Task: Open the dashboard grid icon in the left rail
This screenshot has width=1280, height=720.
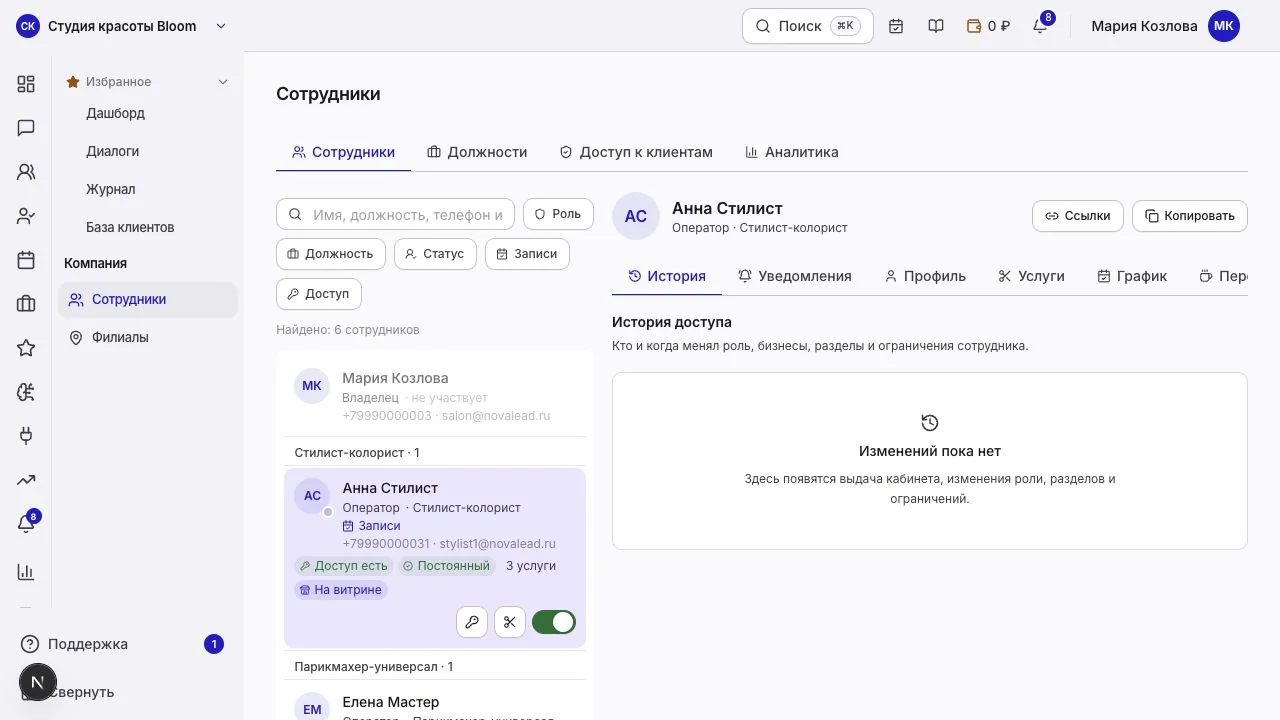Action: point(26,84)
